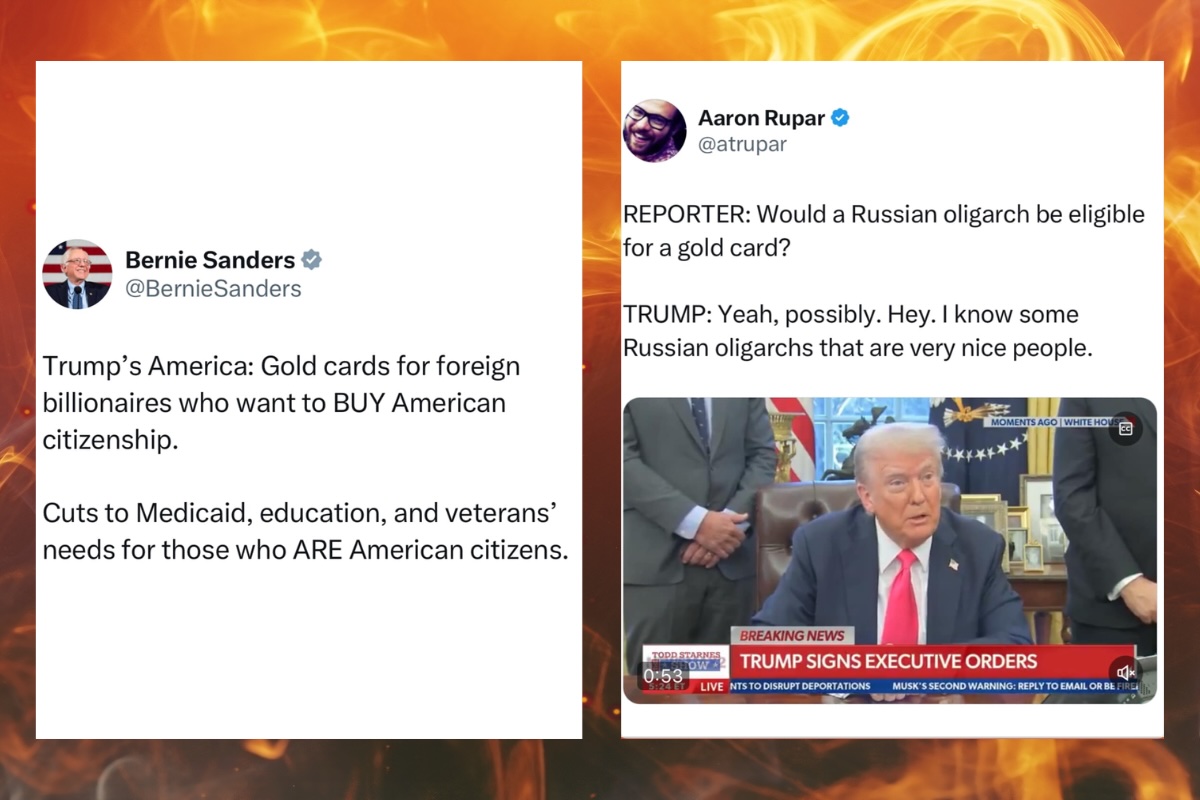Screen dimensions: 1200x800
Task: Play the Oval Office video thumbnail
Action: coord(889,550)
